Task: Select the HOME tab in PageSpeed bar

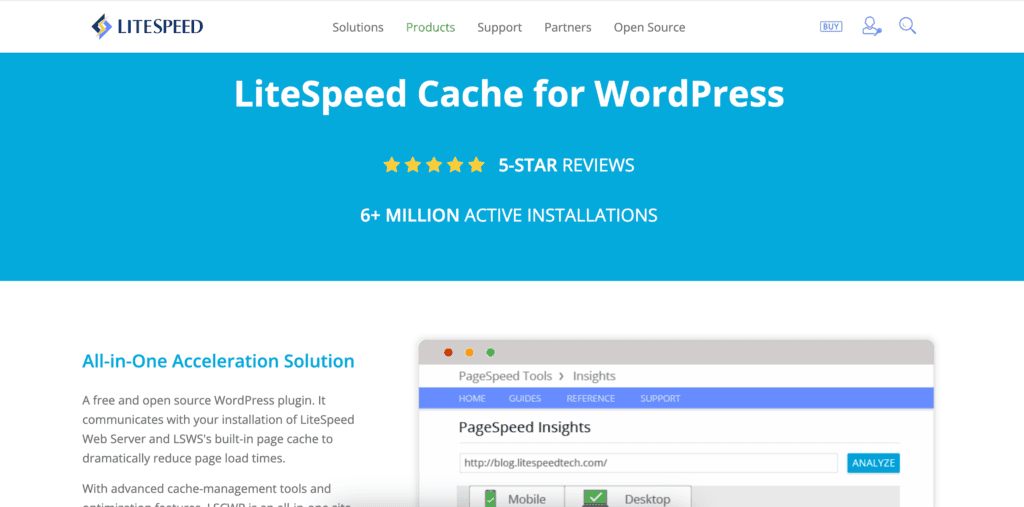Action: coord(472,399)
